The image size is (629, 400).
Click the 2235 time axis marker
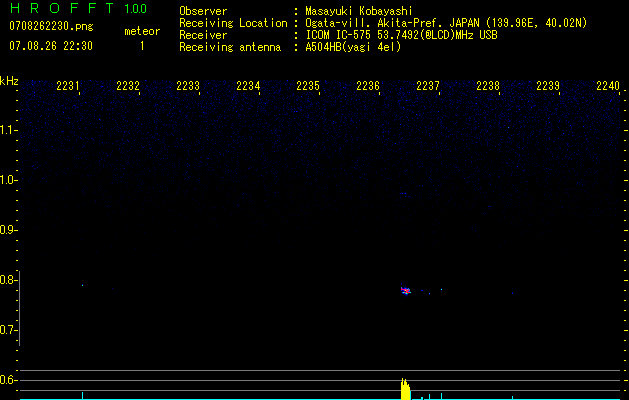(x=308, y=86)
